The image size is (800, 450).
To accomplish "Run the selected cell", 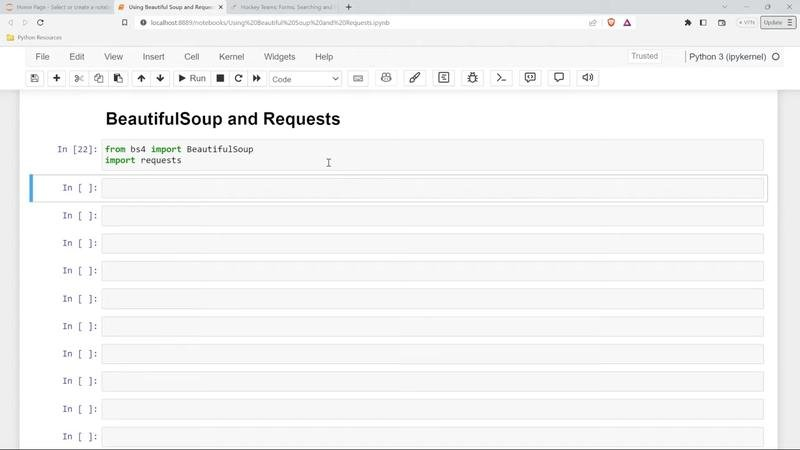I will pyautogui.click(x=192, y=78).
